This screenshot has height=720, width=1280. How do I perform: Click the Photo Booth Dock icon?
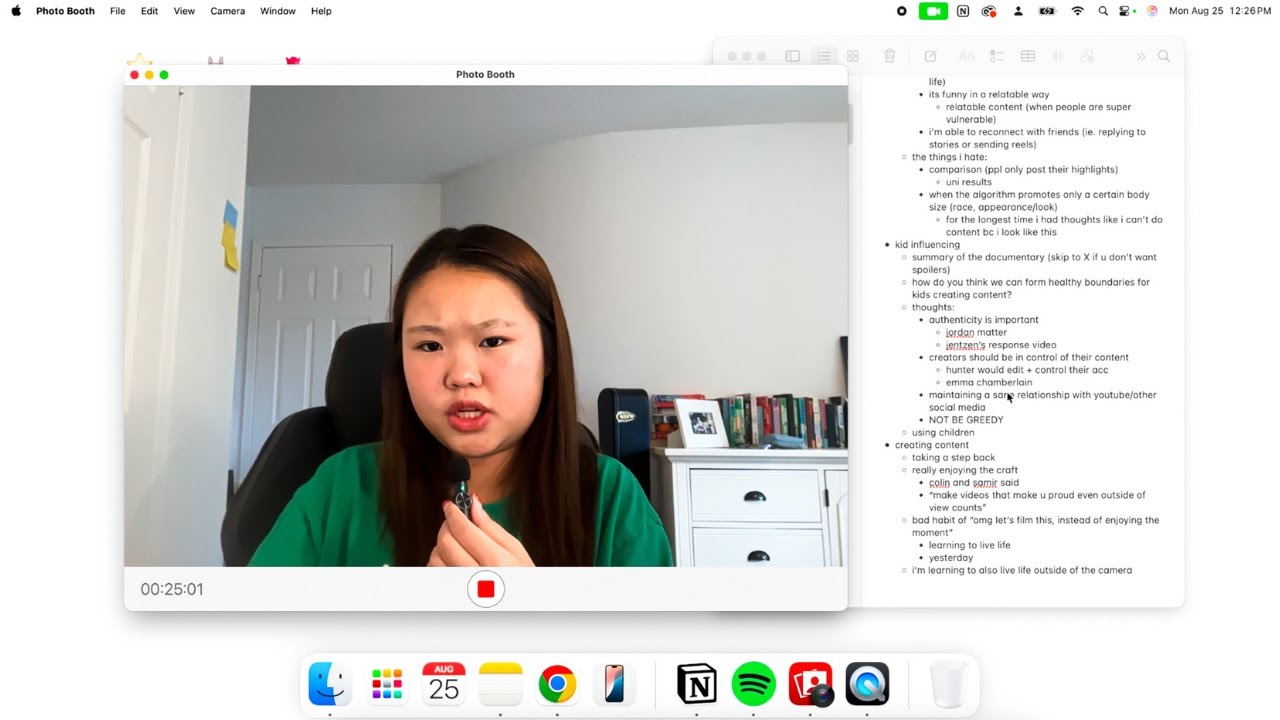811,685
